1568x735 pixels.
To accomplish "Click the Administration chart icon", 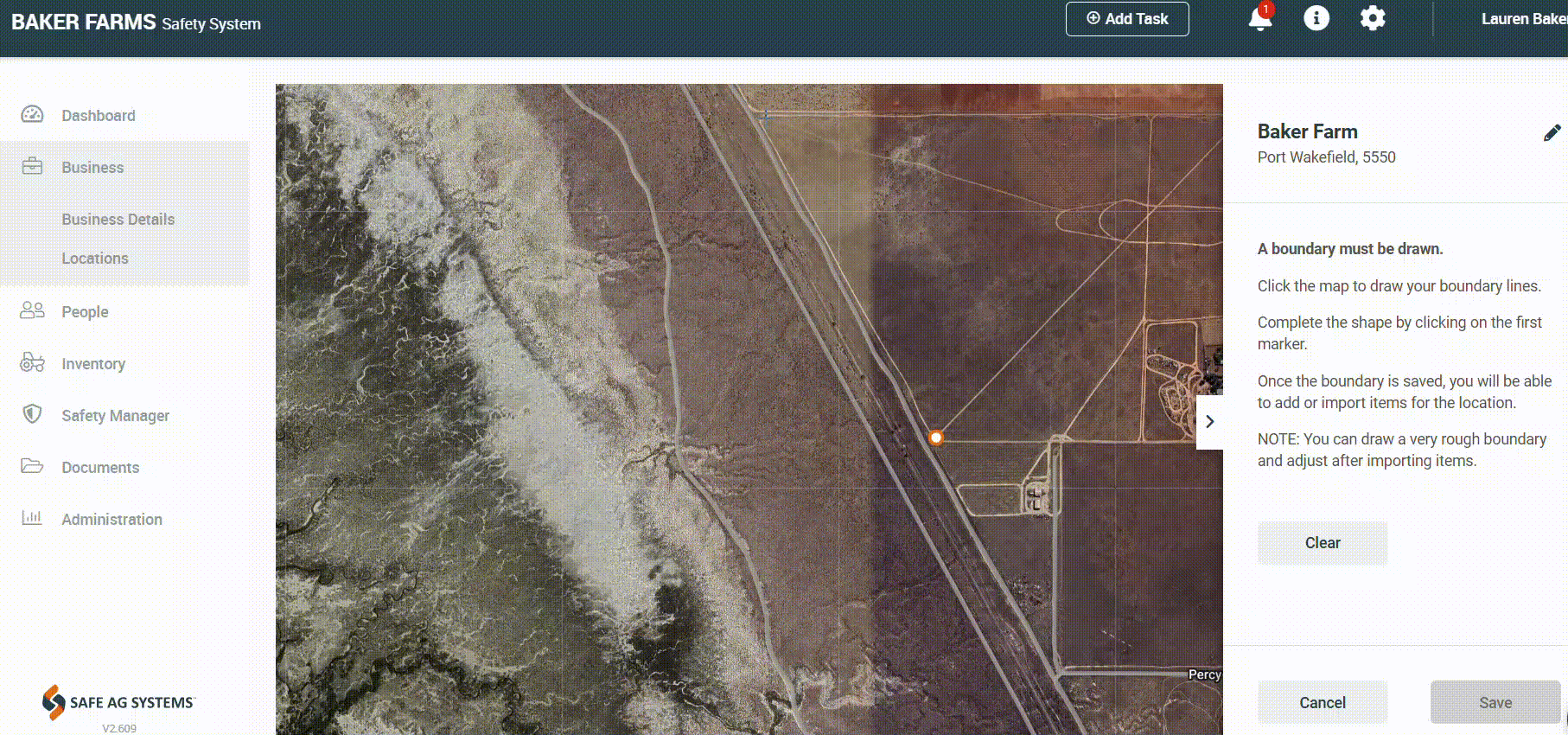I will point(32,519).
